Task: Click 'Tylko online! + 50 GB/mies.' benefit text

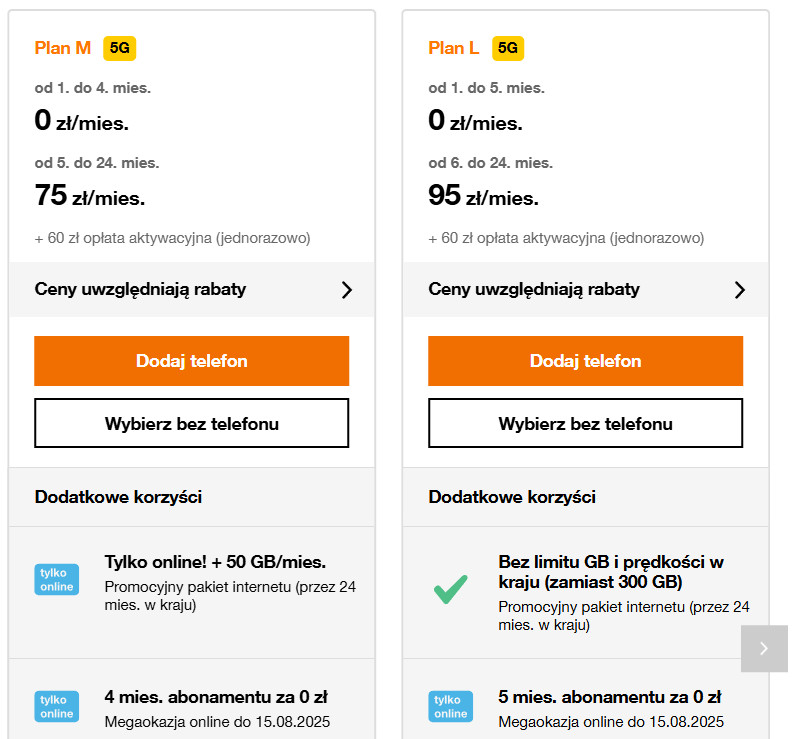Action: [215, 561]
